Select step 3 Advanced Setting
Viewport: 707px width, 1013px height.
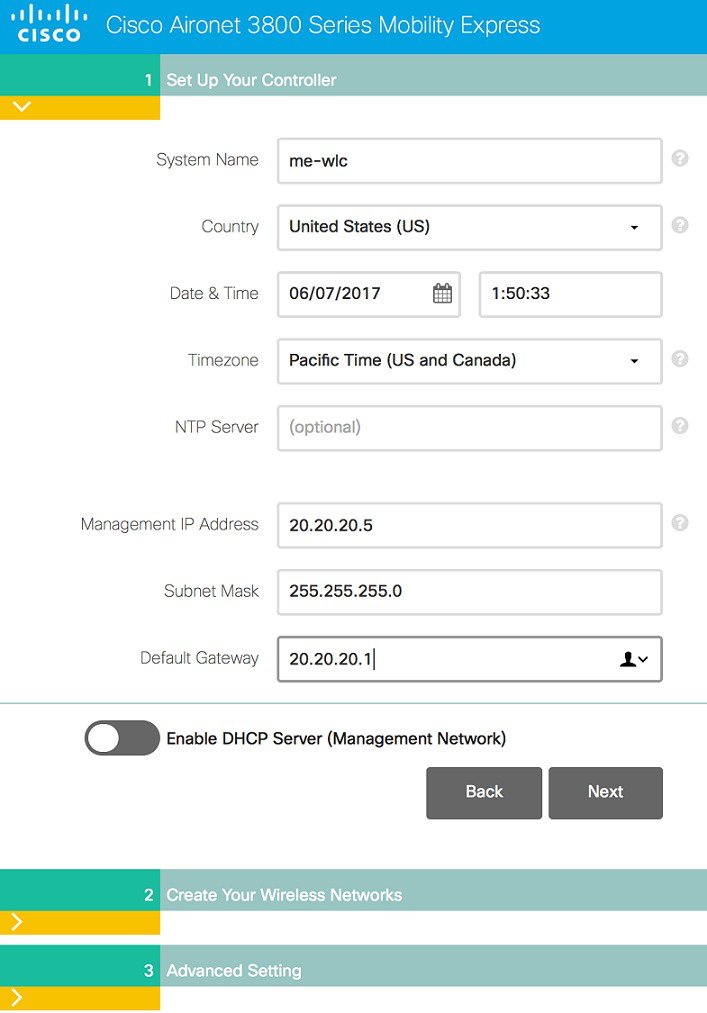click(x=354, y=966)
